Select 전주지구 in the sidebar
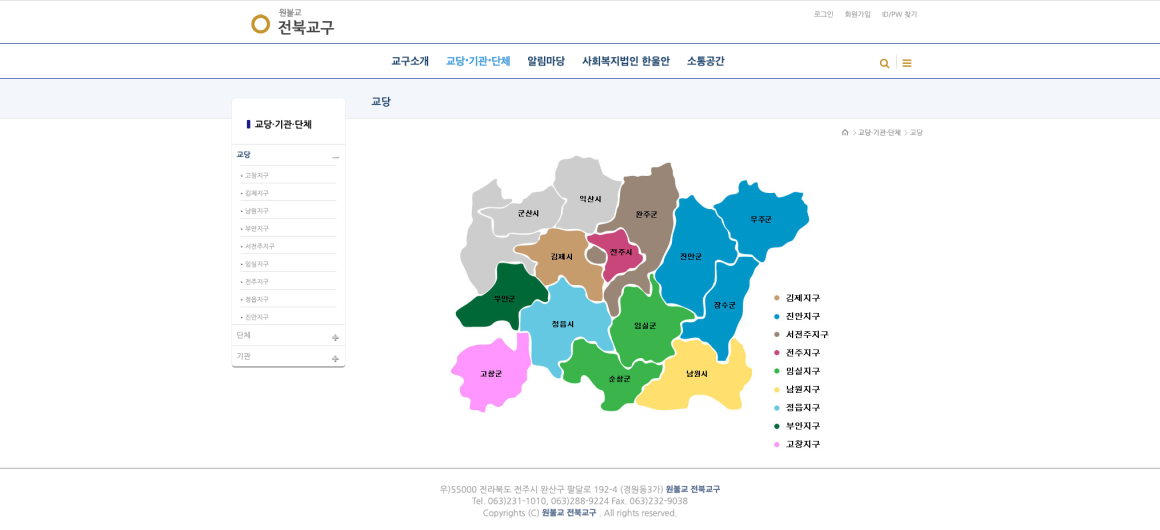 pos(257,282)
